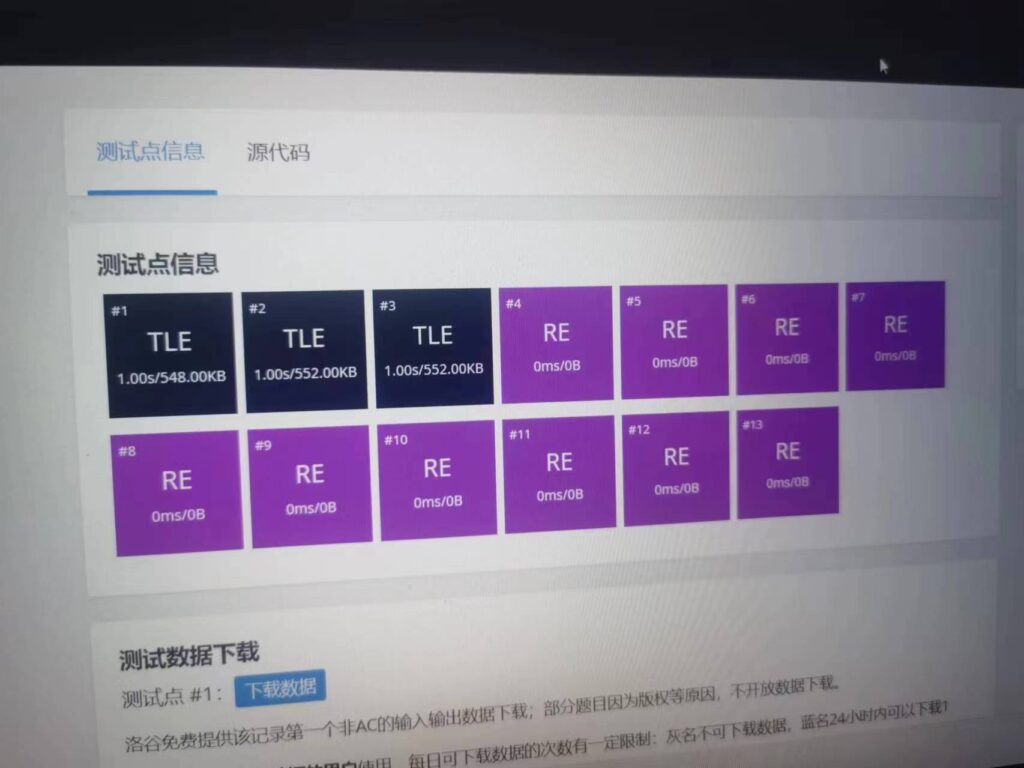Image resolution: width=1024 pixels, height=768 pixels.
Task: Click the 测试点 #1 label text
Action: click(x=172, y=695)
